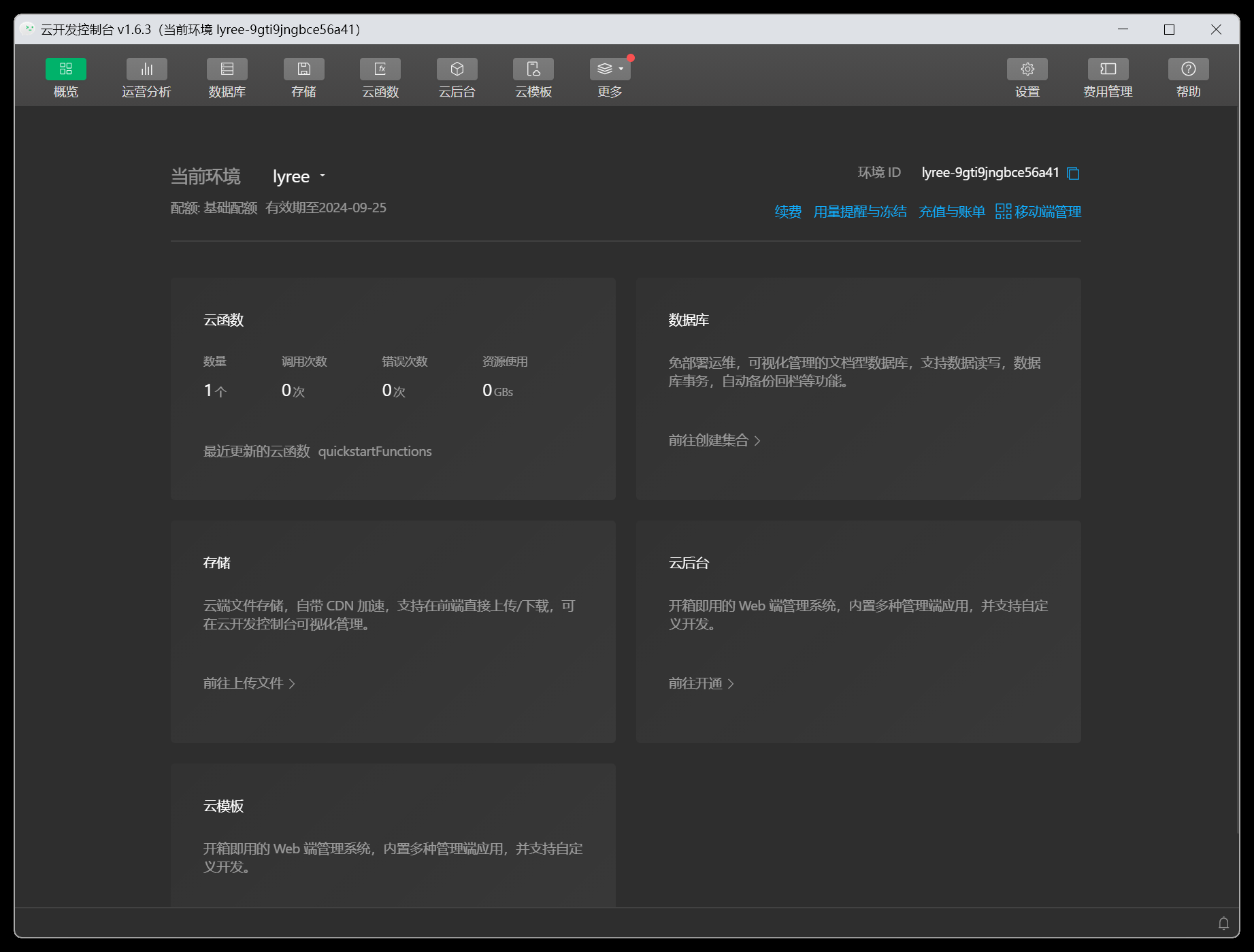Screen dimensions: 1254x952
Task: Click the 资源使用 0GBs value
Action: [497, 390]
